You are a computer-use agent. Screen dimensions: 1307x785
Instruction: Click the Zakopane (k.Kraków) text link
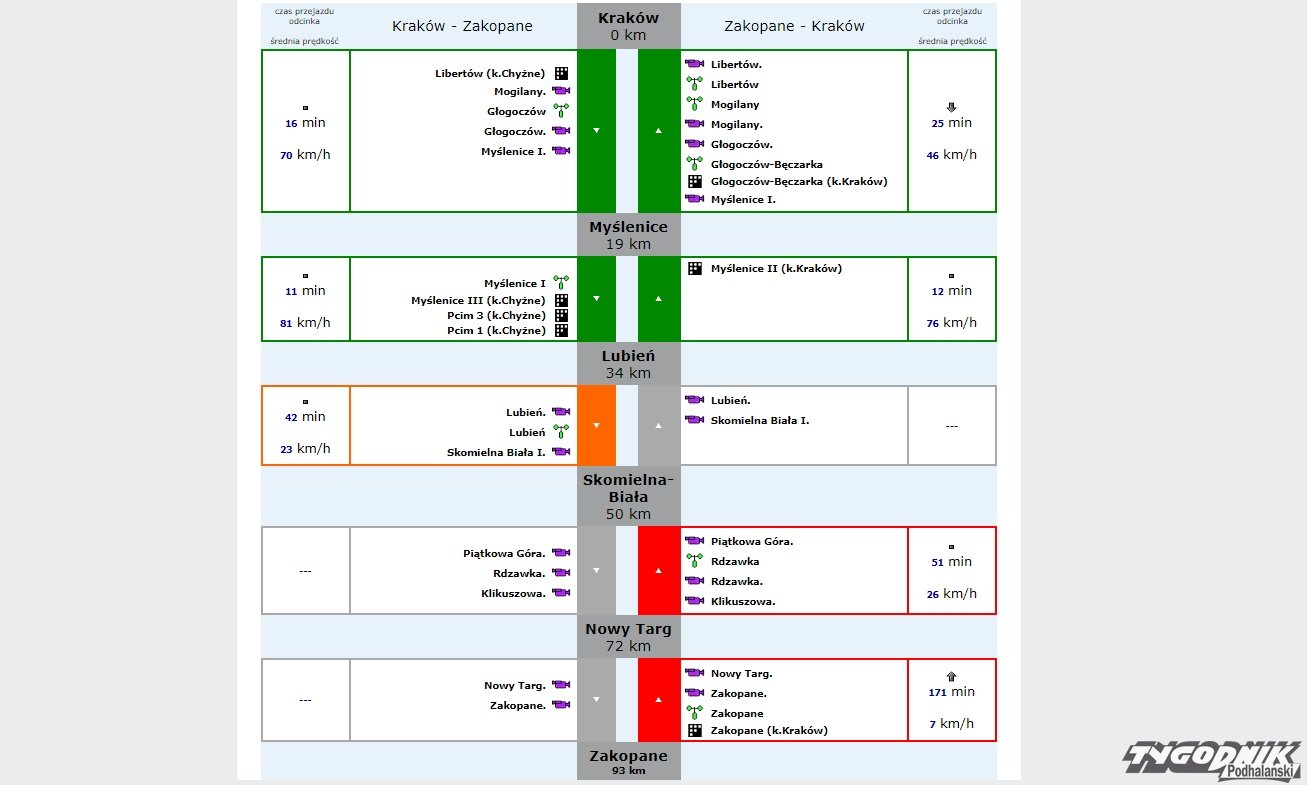(x=769, y=730)
